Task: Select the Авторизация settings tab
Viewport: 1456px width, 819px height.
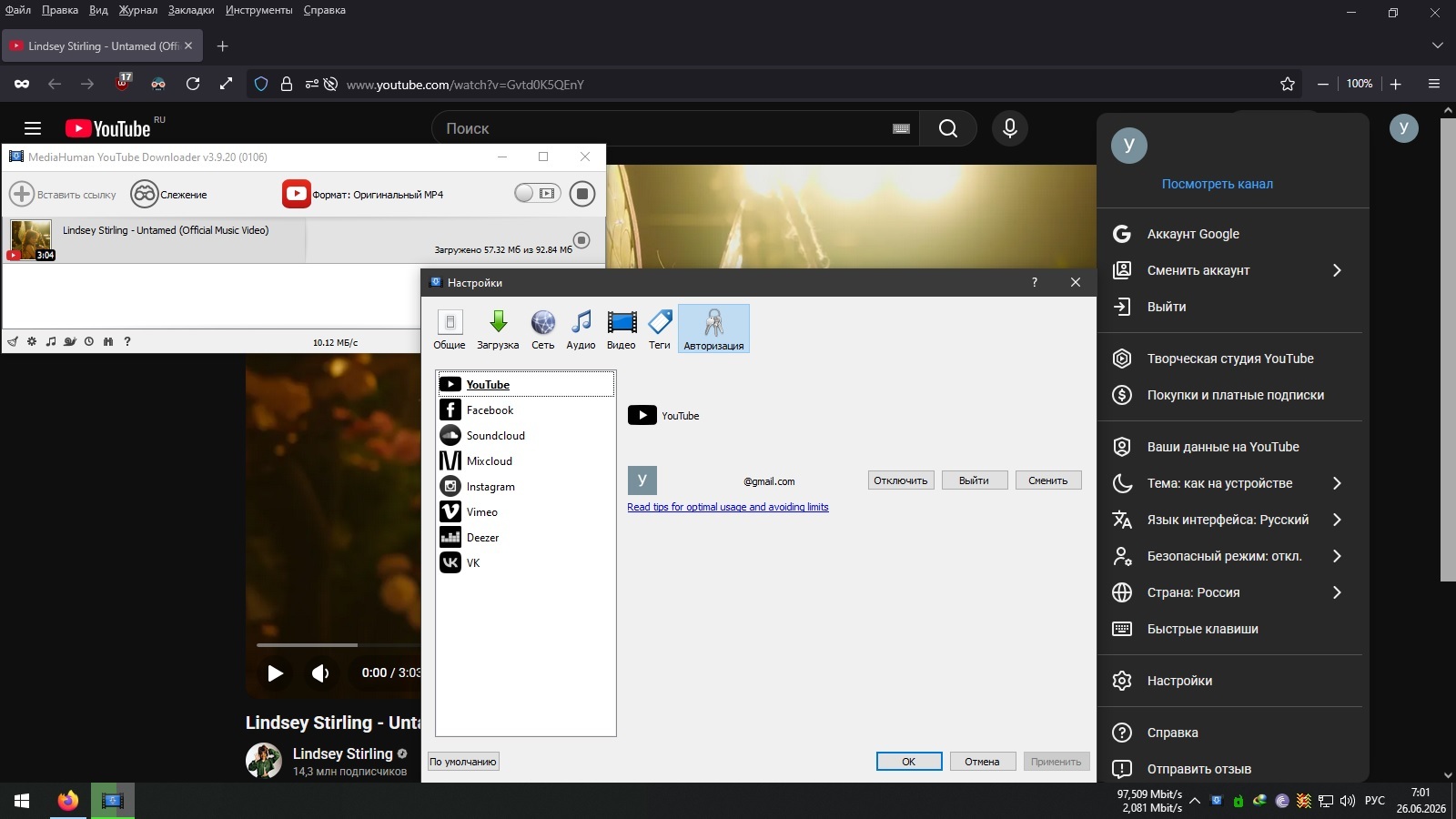Action: coord(713,329)
